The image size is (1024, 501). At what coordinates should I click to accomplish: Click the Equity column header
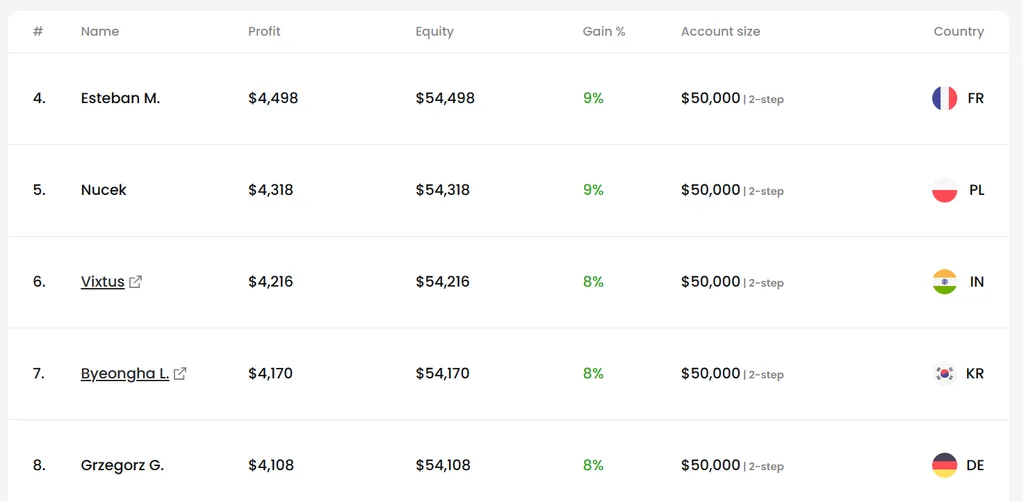coord(434,31)
